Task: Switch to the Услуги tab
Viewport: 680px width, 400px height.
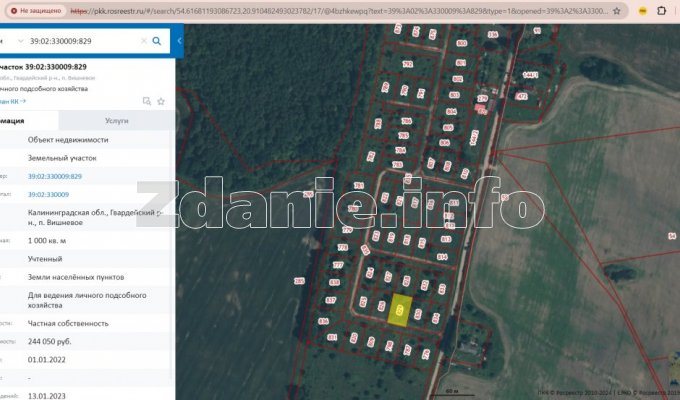Action: pyautogui.click(x=117, y=121)
